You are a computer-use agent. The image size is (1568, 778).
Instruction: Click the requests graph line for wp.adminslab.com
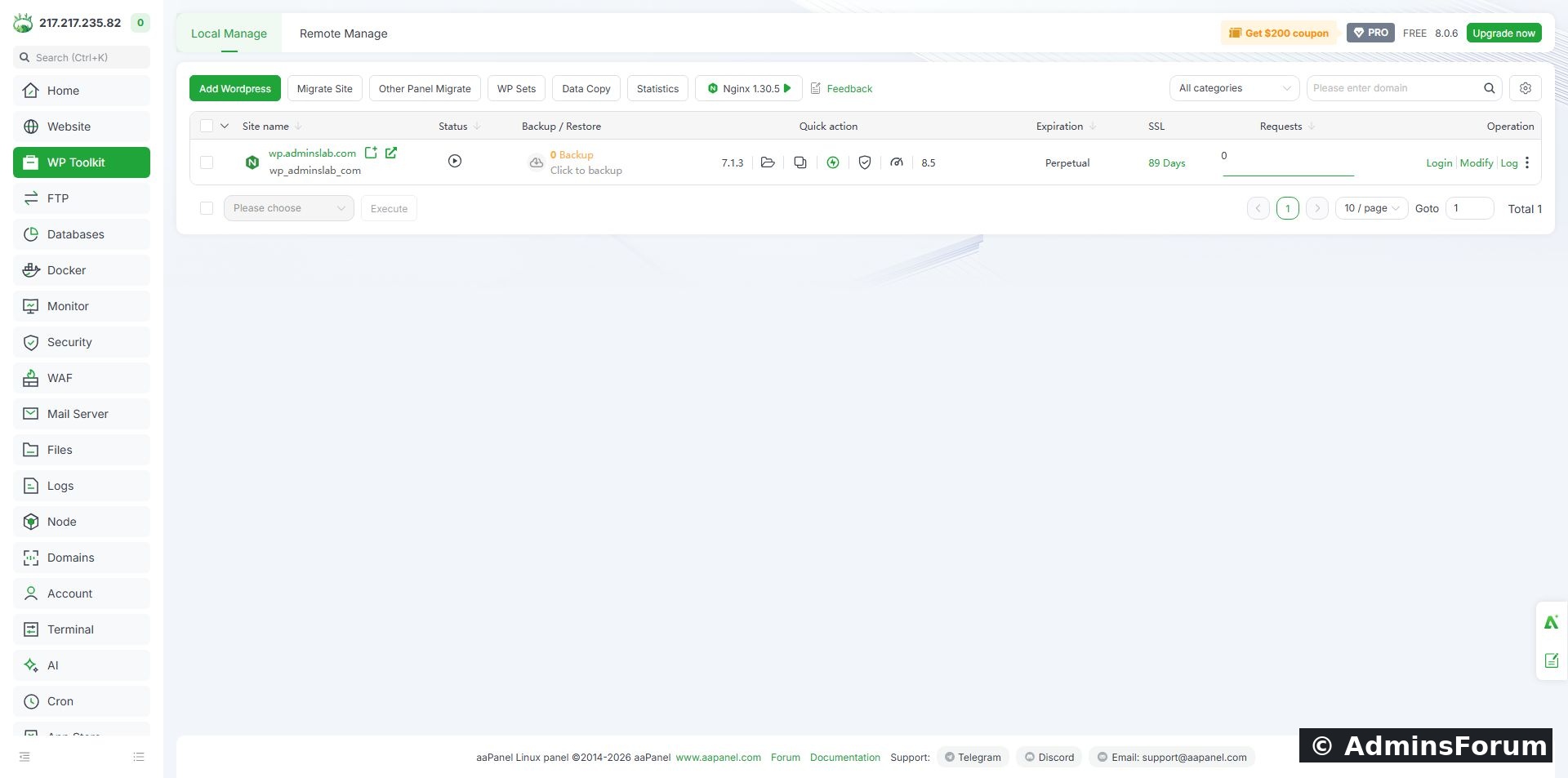(1288, 175)
